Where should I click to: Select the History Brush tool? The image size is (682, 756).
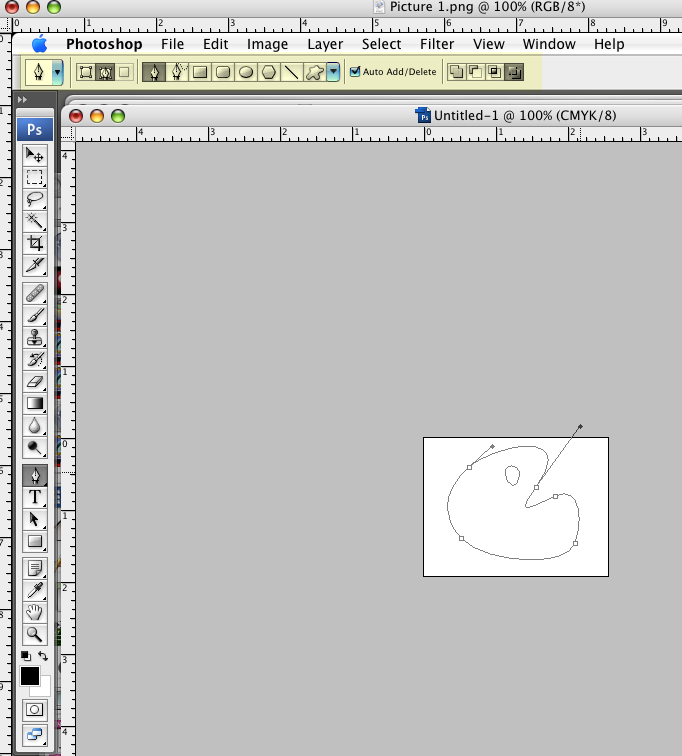tap(35, 359)
